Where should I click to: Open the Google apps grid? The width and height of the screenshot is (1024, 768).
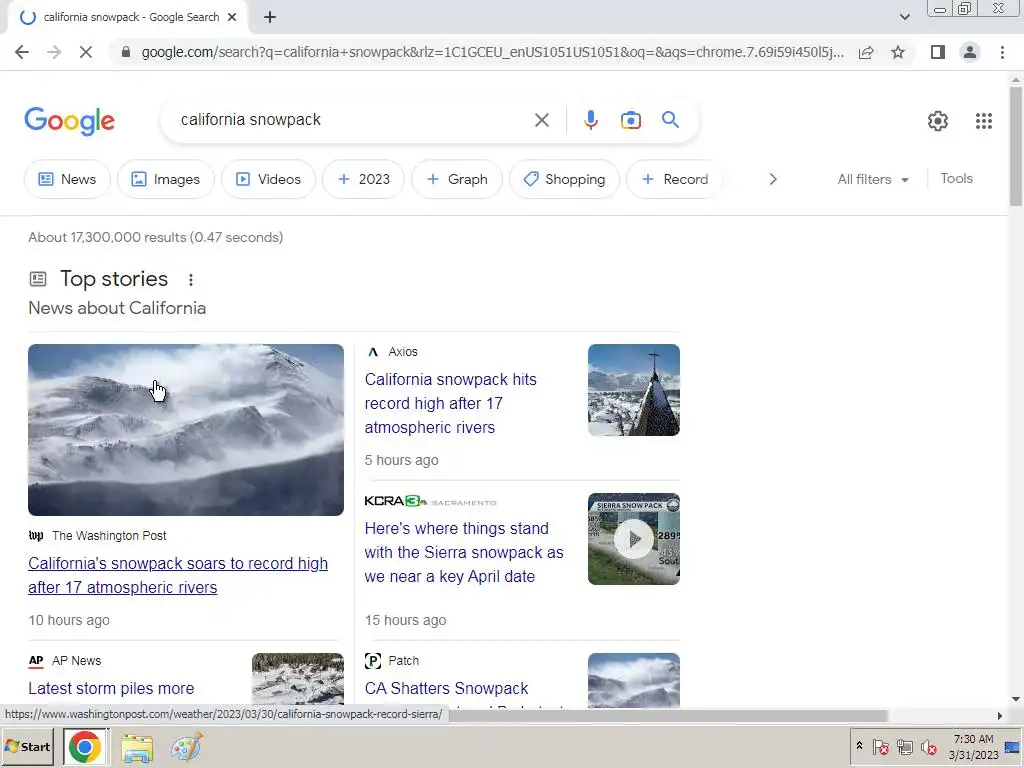984,121
